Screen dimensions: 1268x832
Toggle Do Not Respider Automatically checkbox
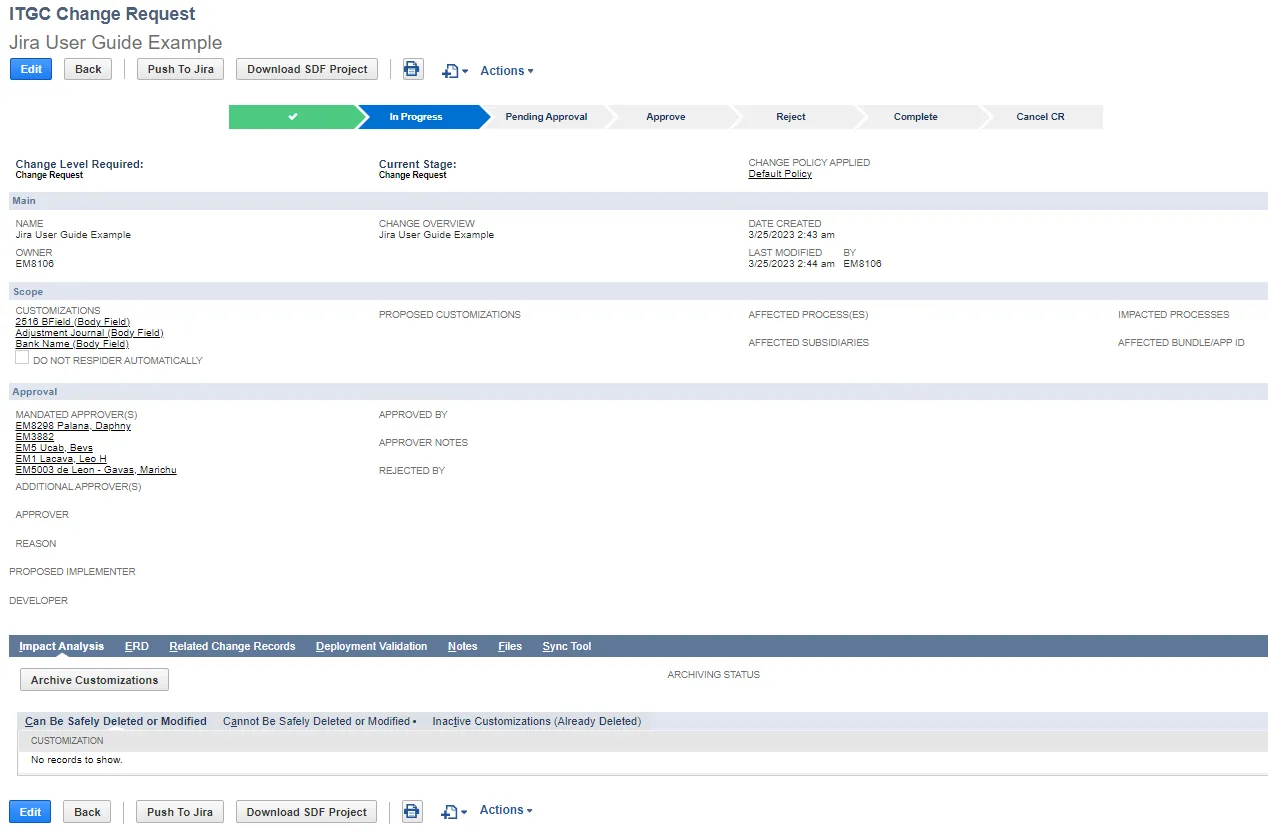pos(22,358)
